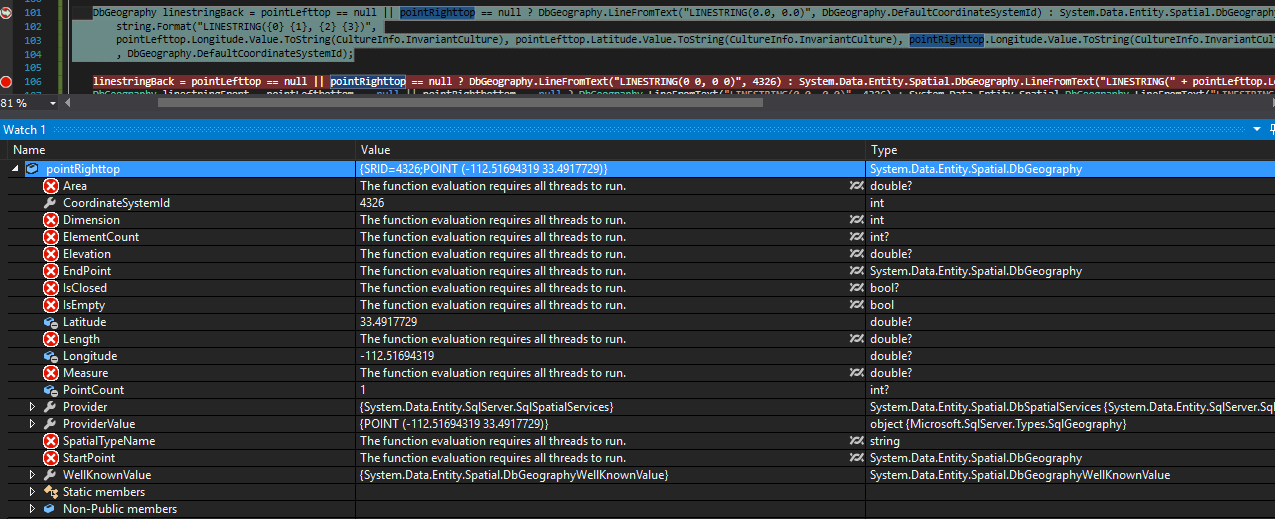Select the Non-Public members row label
This screenshot has width=1275, height=519.
pos(120,509)
